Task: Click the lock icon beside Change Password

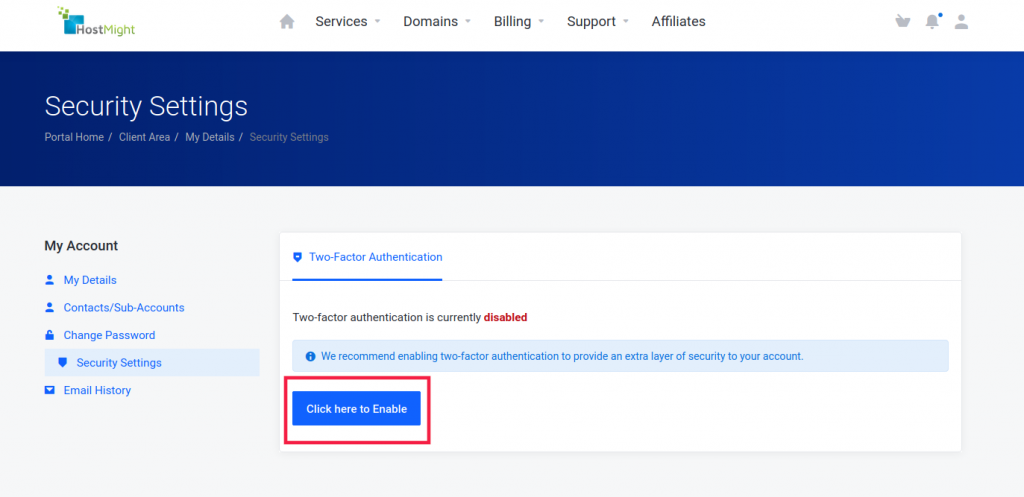Action: tap(49, 335)
